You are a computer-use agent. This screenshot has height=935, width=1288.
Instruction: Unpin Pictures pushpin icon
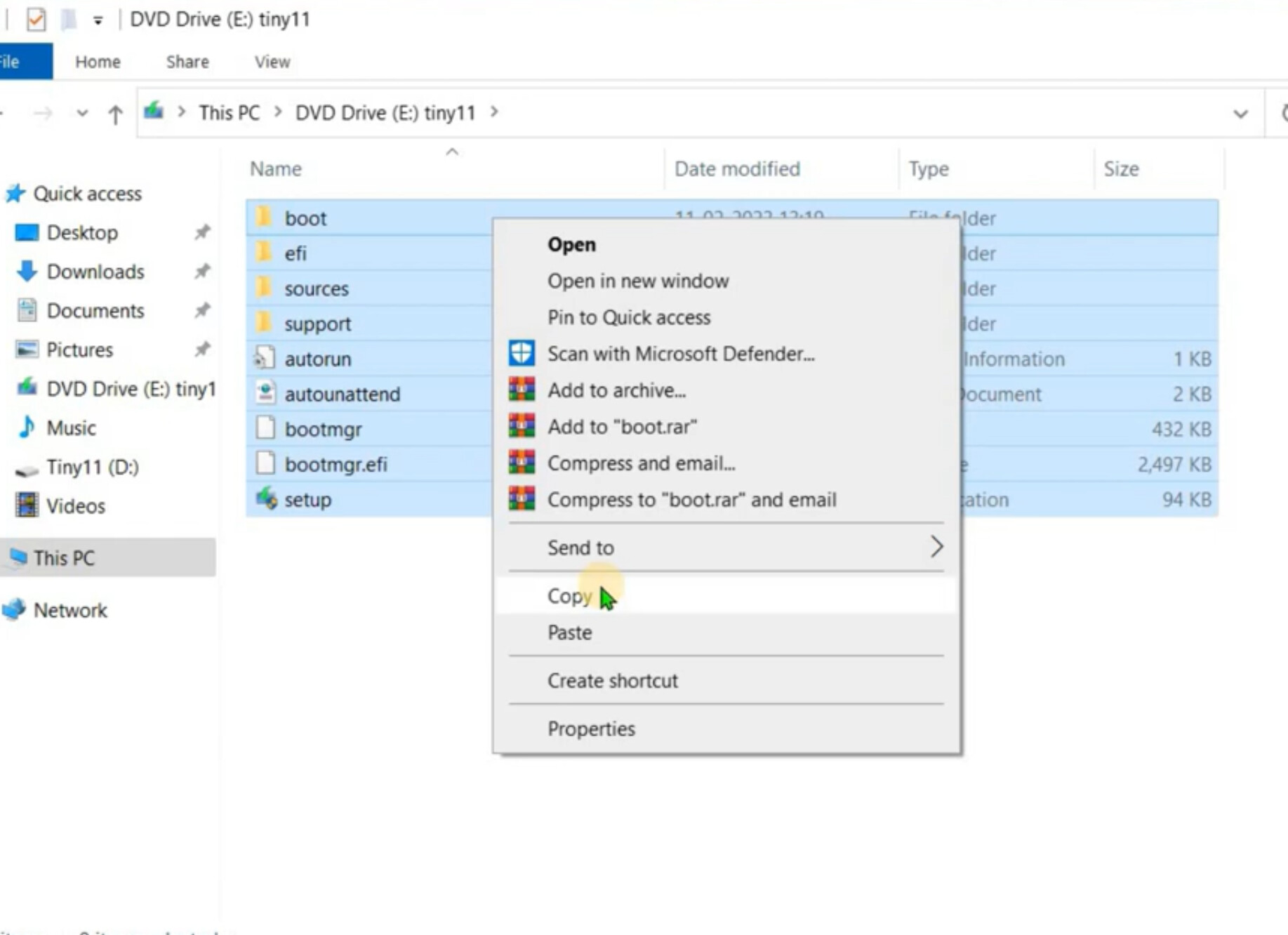click(x=202, y=349)
